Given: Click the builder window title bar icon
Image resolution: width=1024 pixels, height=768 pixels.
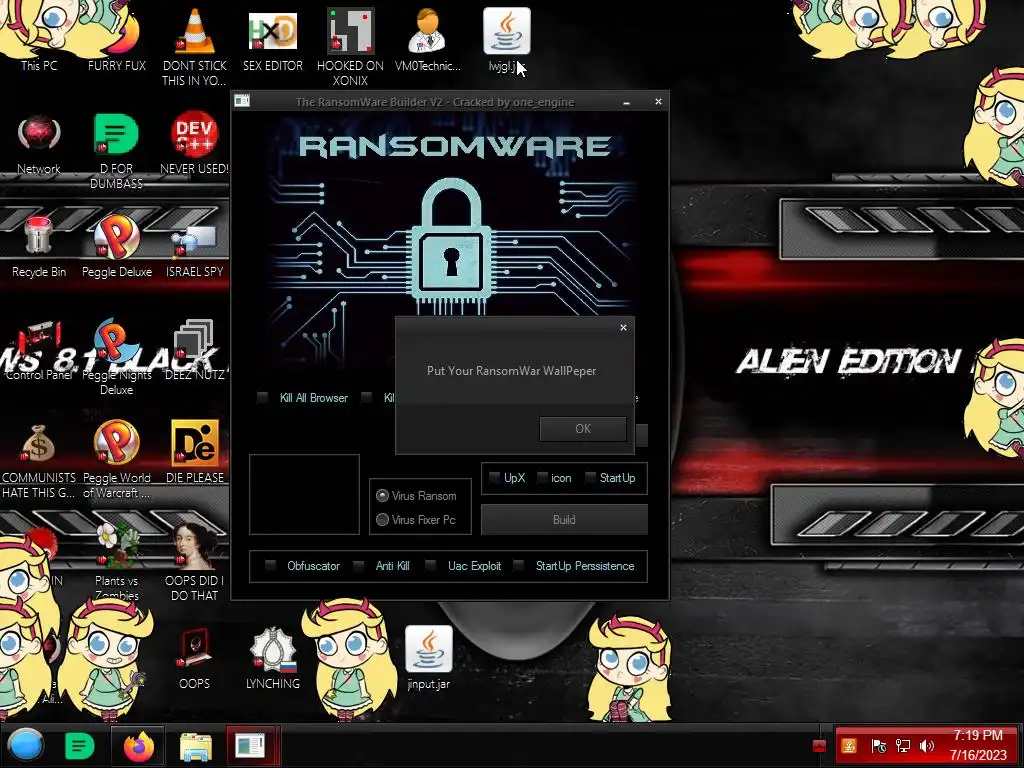Looking at the screenshot, I should (x=242, y=101).
